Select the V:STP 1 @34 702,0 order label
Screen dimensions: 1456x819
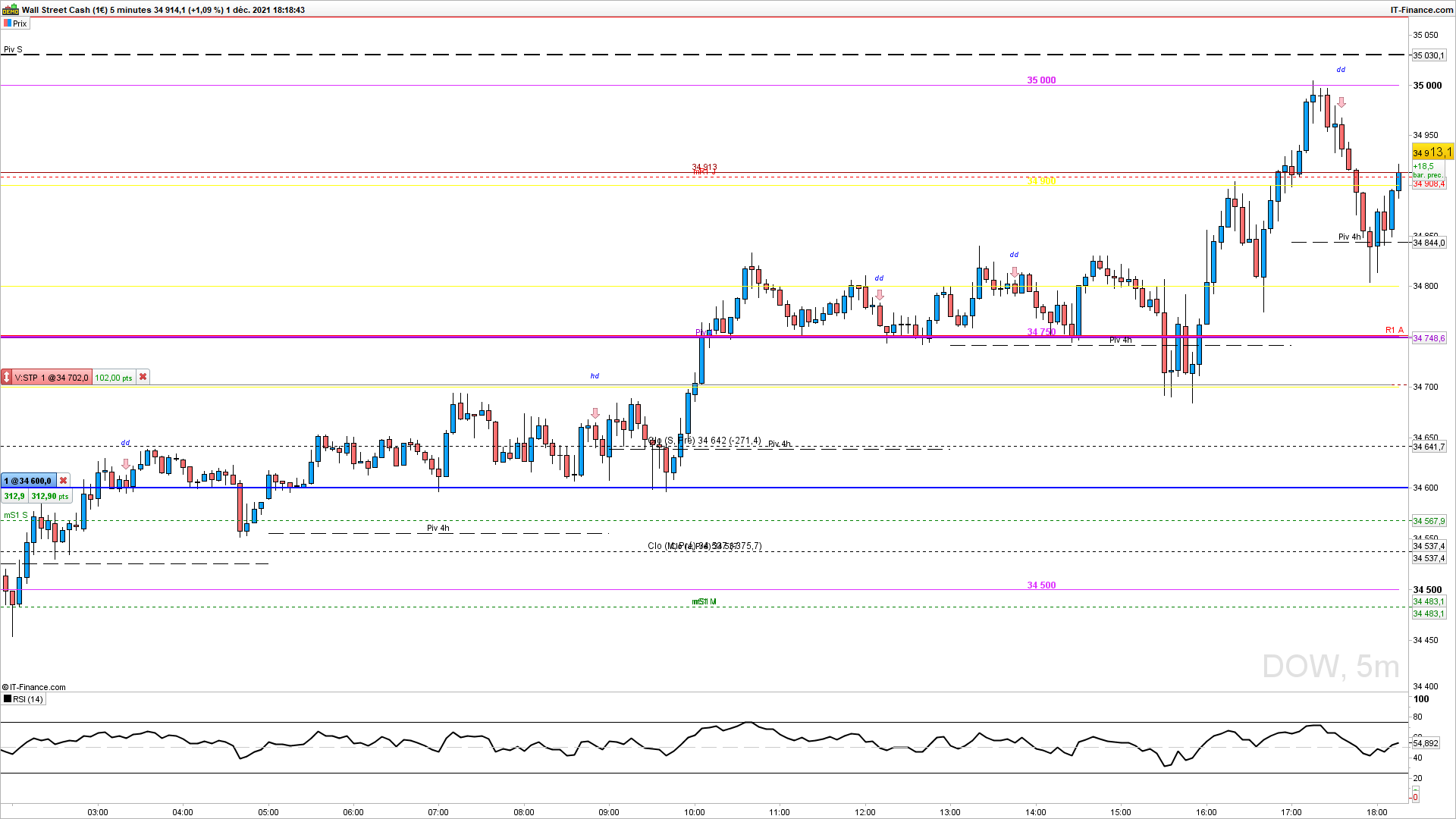click(x=52, y=377)
